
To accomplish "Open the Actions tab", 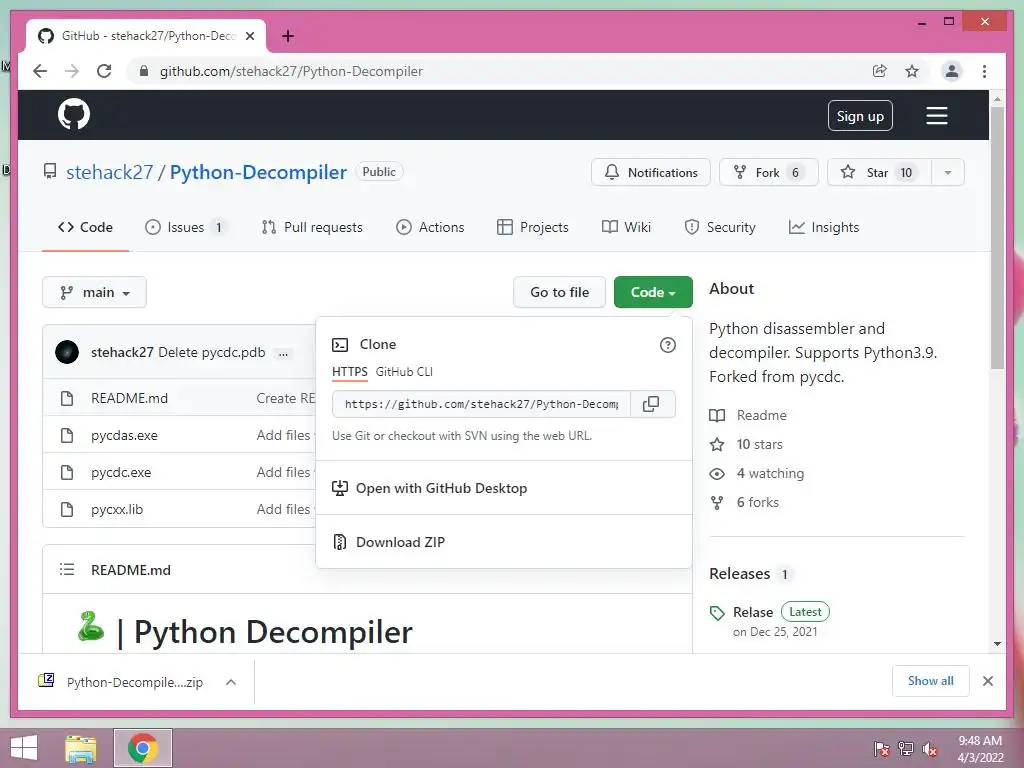I will [430, 227].
